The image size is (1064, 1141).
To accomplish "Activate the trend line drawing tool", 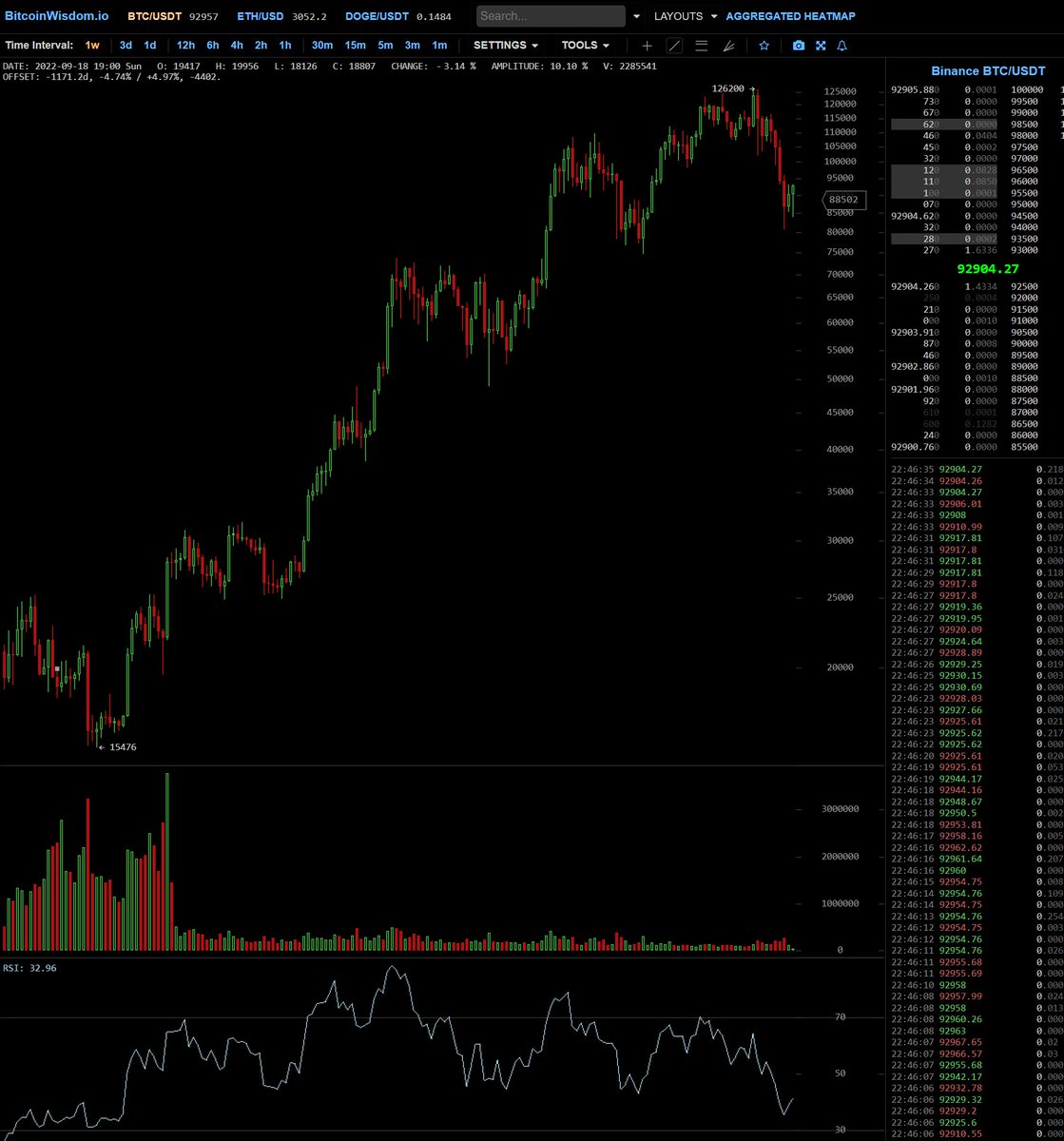I will (674, 45).
